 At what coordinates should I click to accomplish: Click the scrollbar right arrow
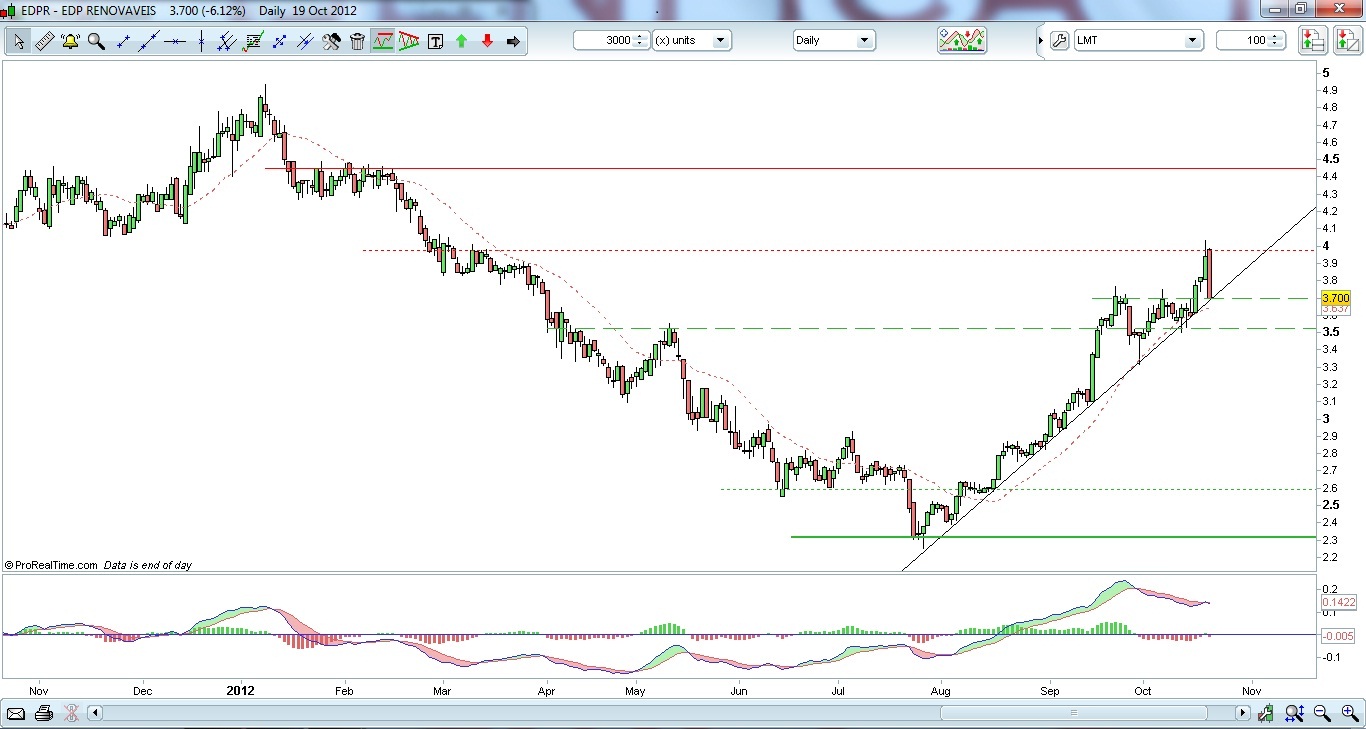click(1243, 714)
